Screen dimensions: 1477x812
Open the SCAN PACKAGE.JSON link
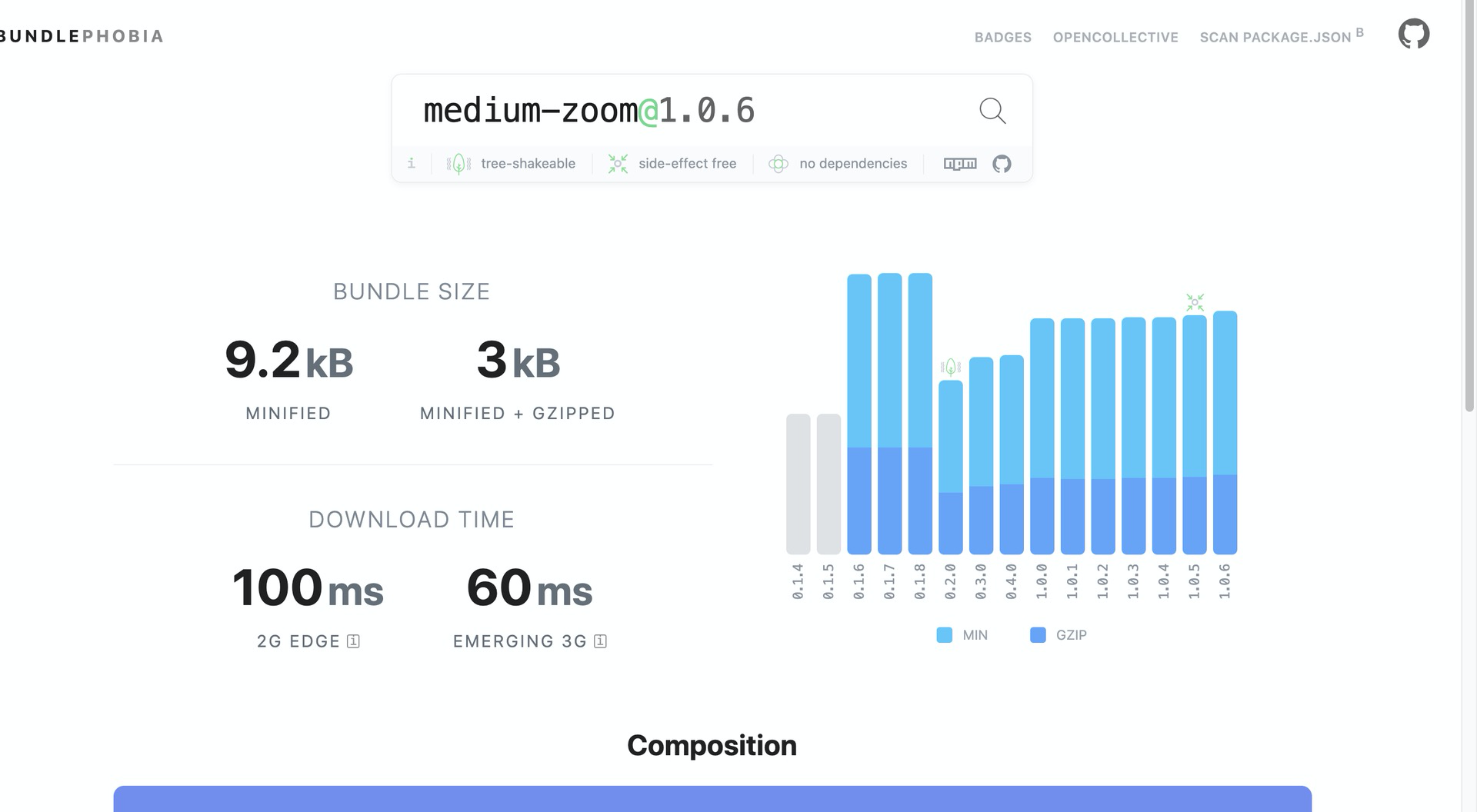coord(1282,36)
